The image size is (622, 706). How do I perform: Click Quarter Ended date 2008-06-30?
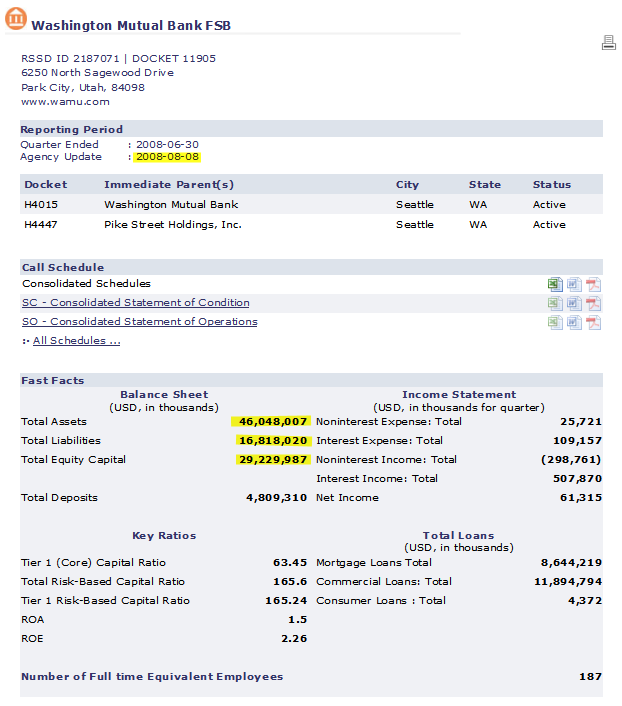(x=168, y=145)
